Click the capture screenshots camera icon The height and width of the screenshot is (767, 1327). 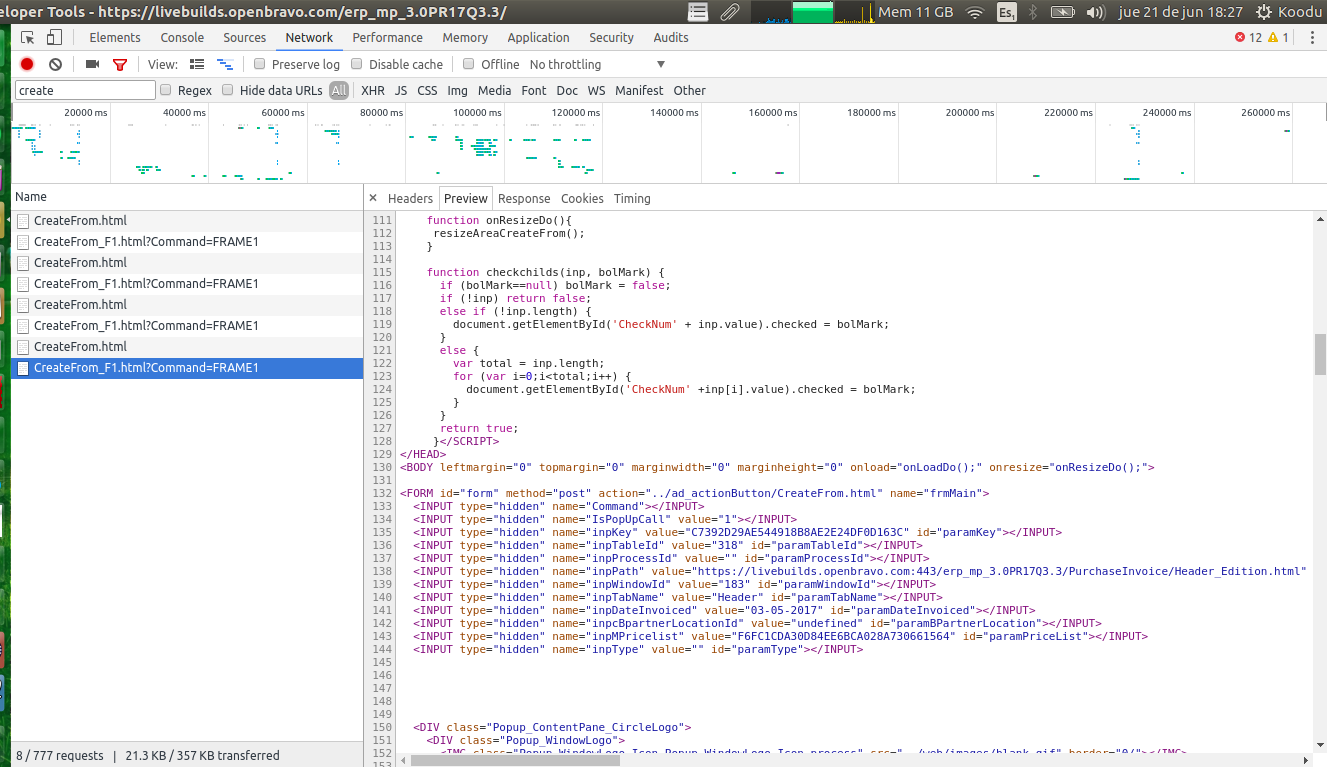pos(92,64)
